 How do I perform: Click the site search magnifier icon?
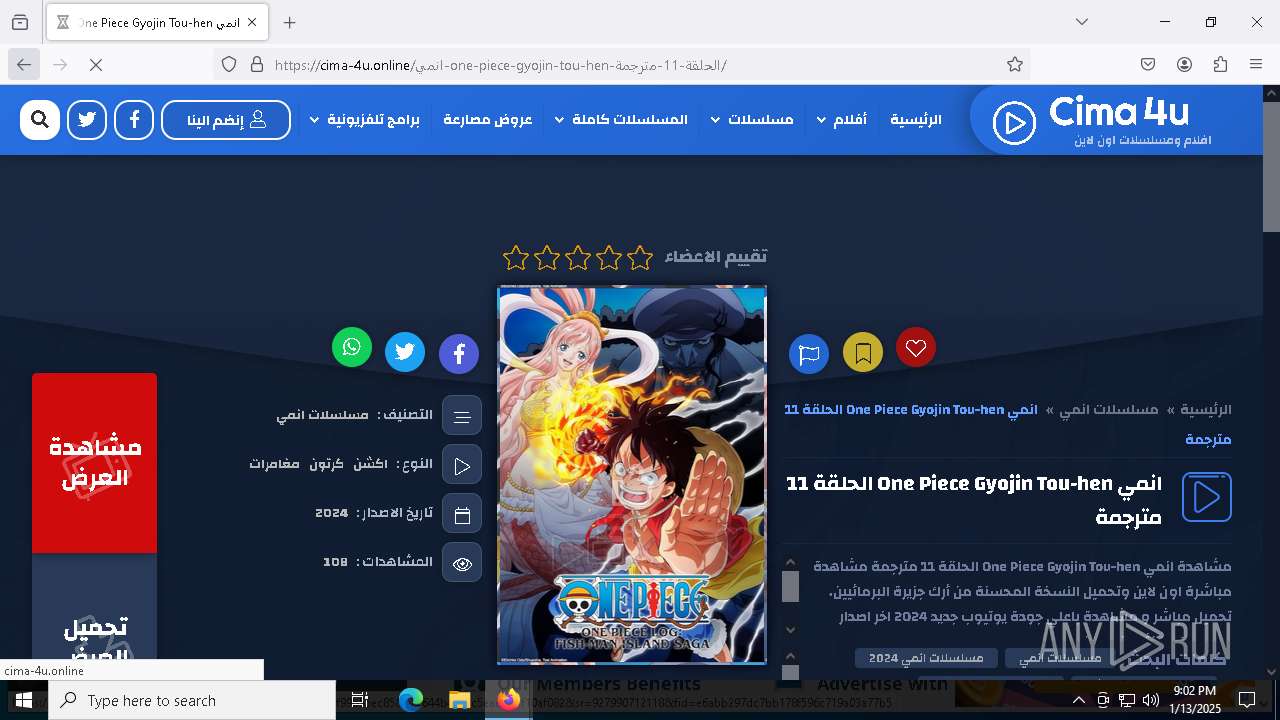pos(40,120)
